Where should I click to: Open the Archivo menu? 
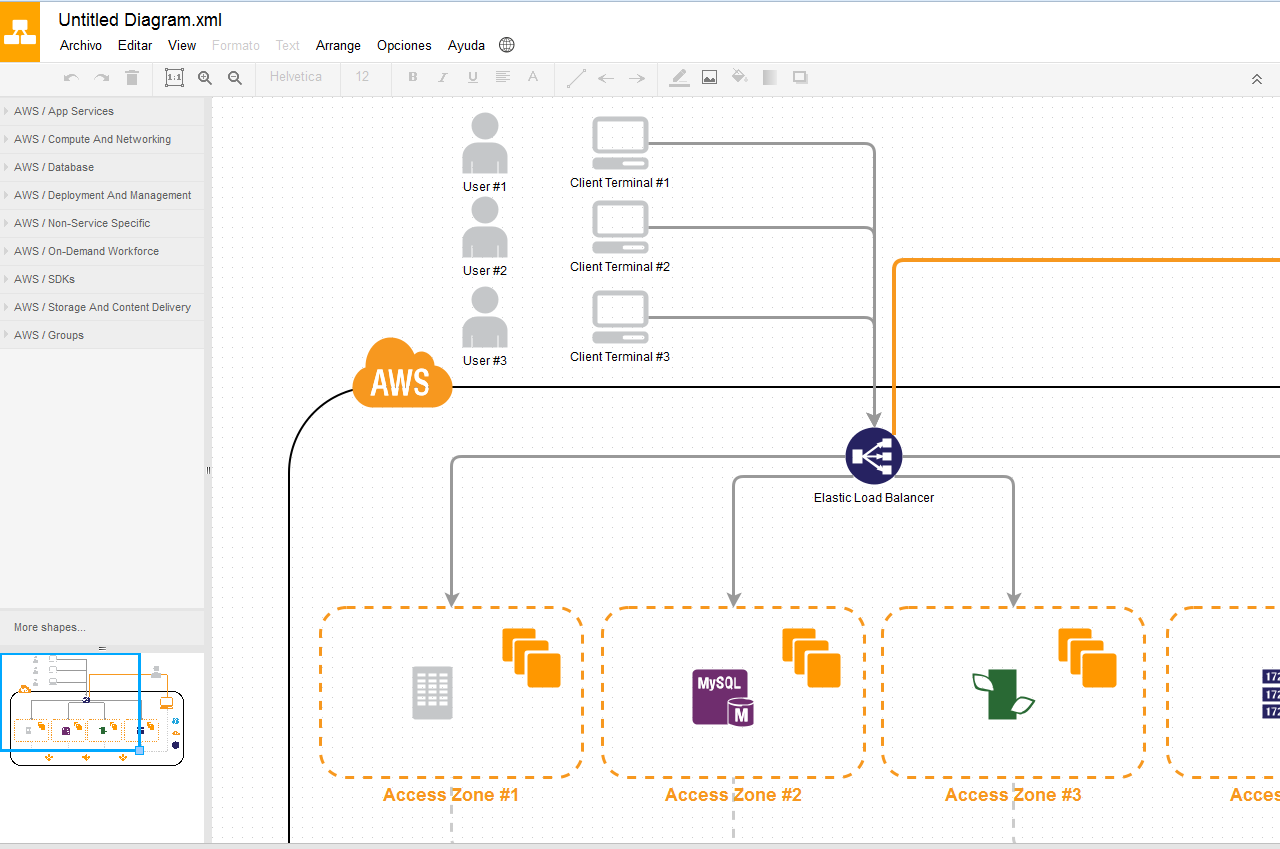click(x=80, y=45)
